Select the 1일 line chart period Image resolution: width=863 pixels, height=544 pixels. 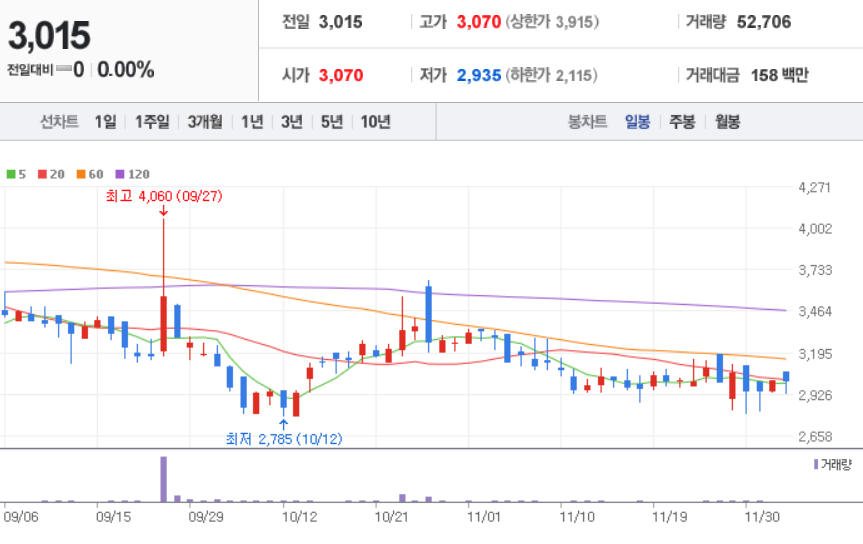click(x=105, y=121)
